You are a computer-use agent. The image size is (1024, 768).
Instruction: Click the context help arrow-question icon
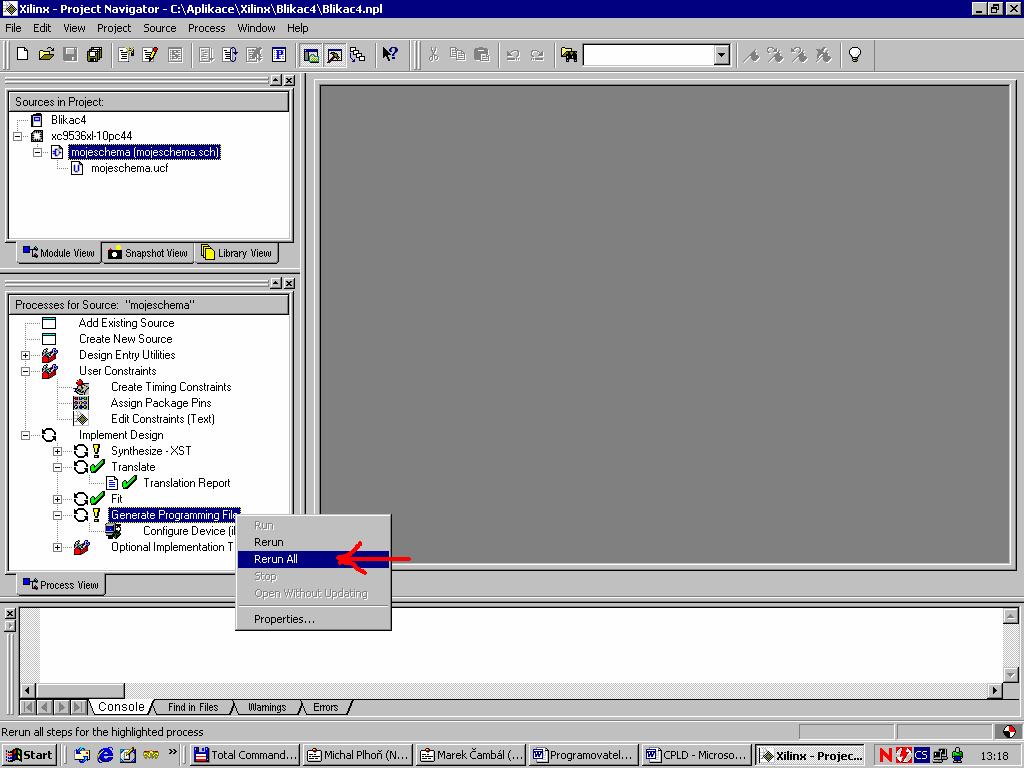pos(390,54)
